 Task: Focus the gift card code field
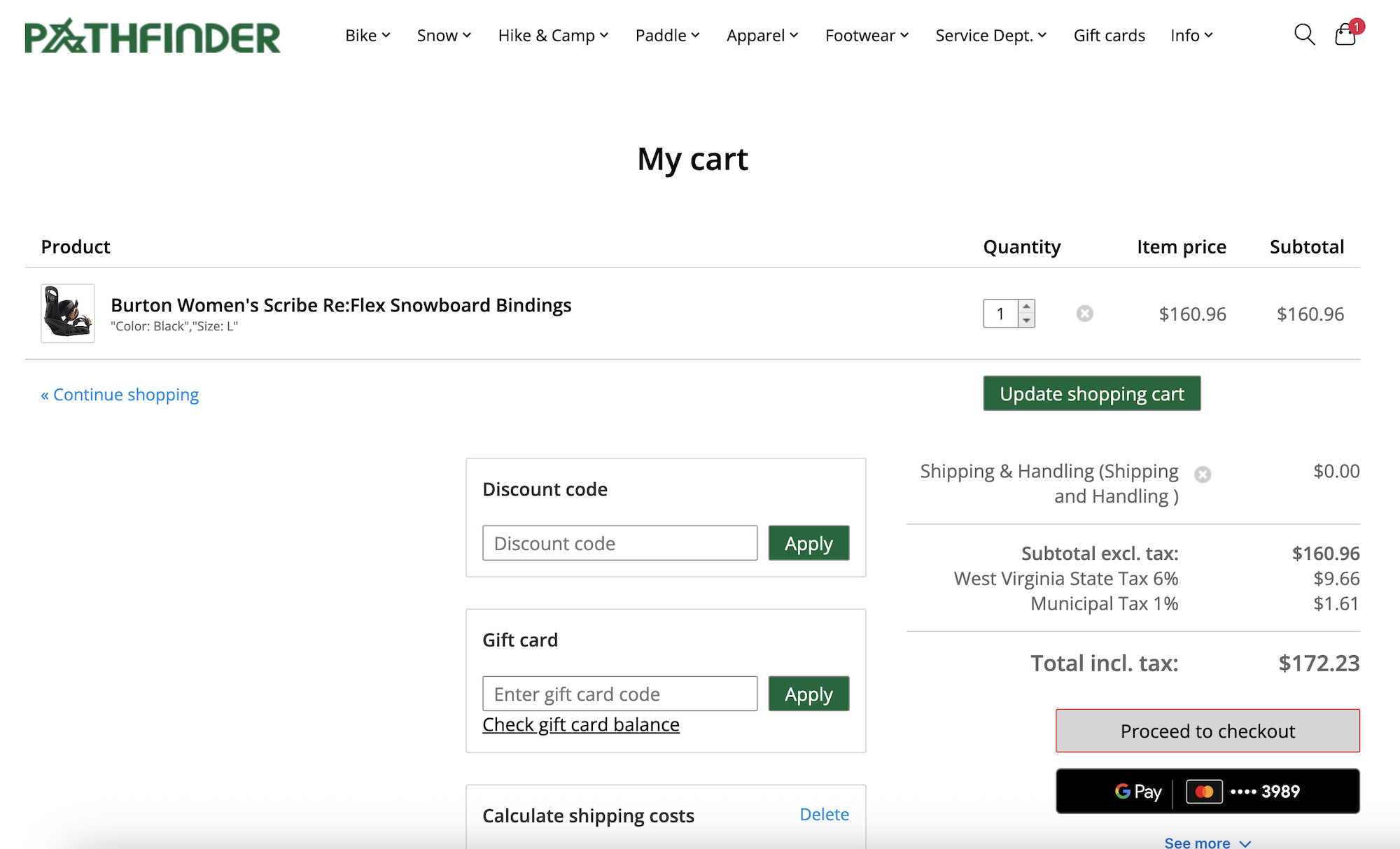(x=619, y=694)
